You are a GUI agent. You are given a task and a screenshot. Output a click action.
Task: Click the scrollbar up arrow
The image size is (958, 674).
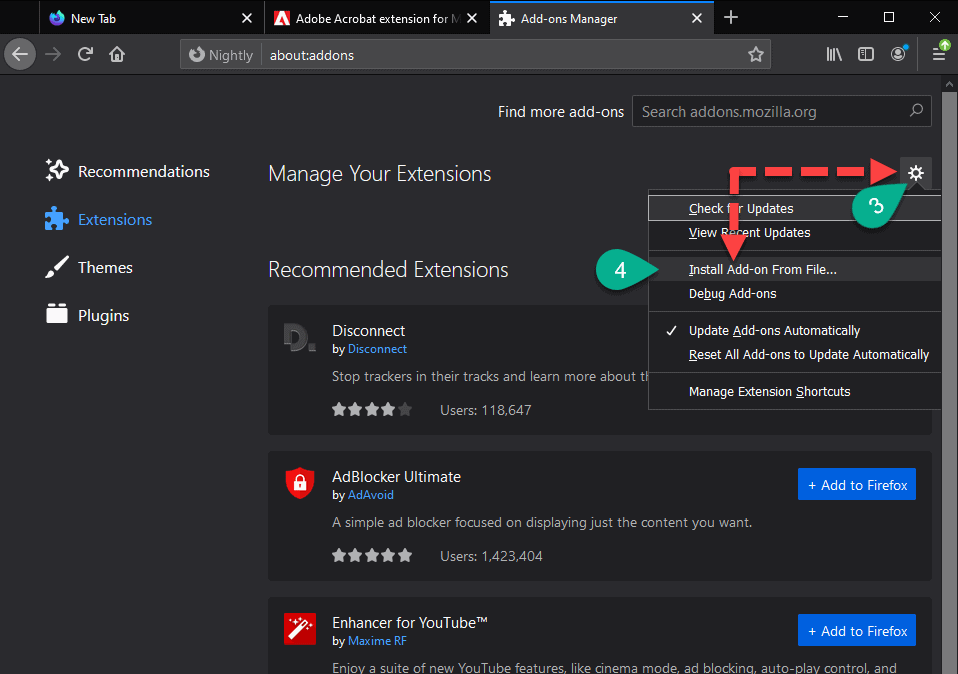(949, 84)
